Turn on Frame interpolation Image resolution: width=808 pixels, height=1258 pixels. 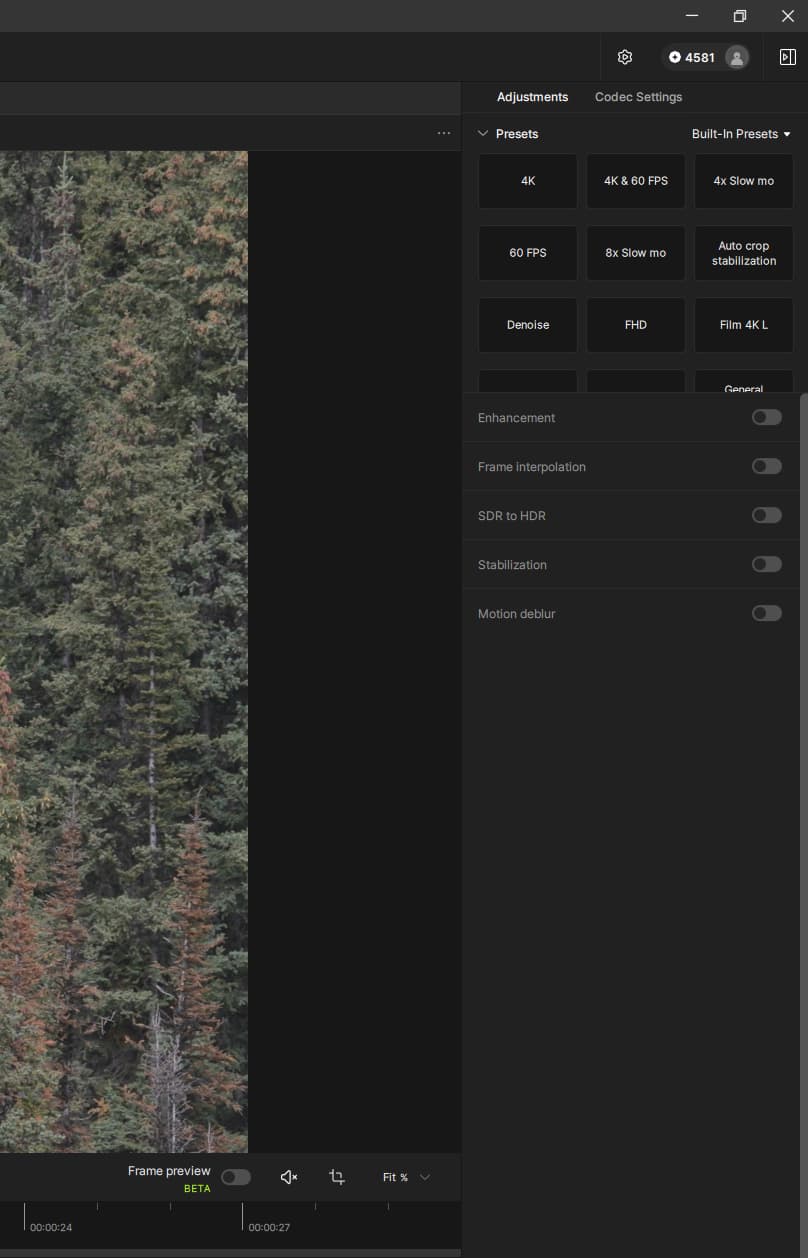(x=766, y=466)
